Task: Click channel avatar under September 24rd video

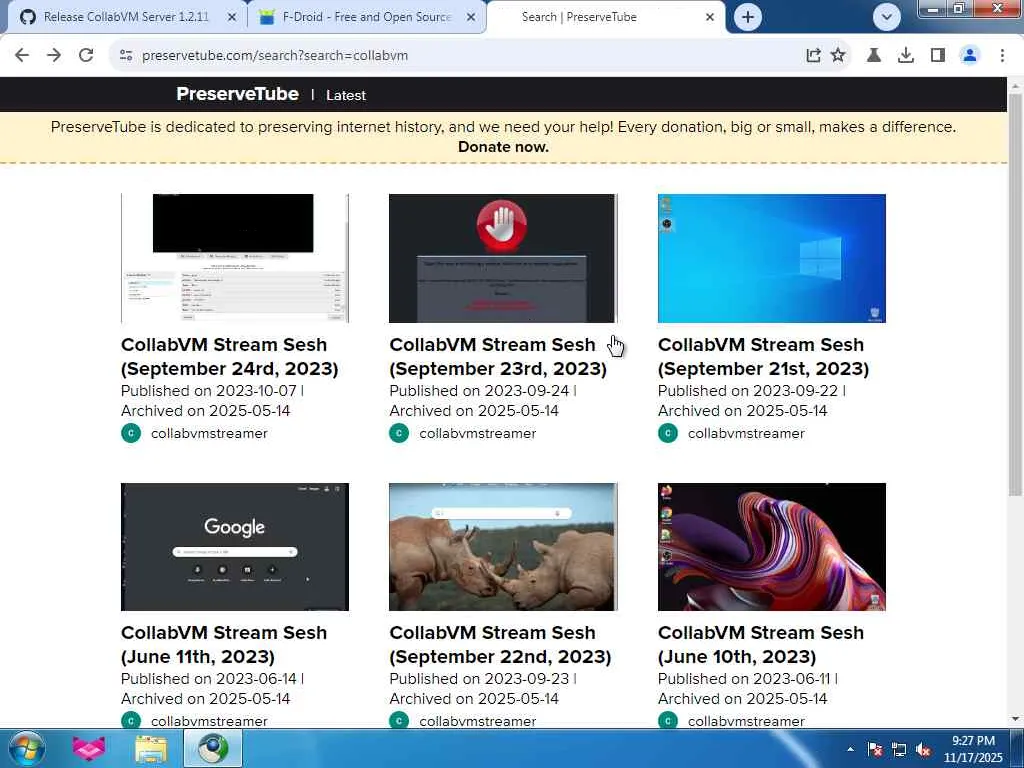Action: (131, 433)
